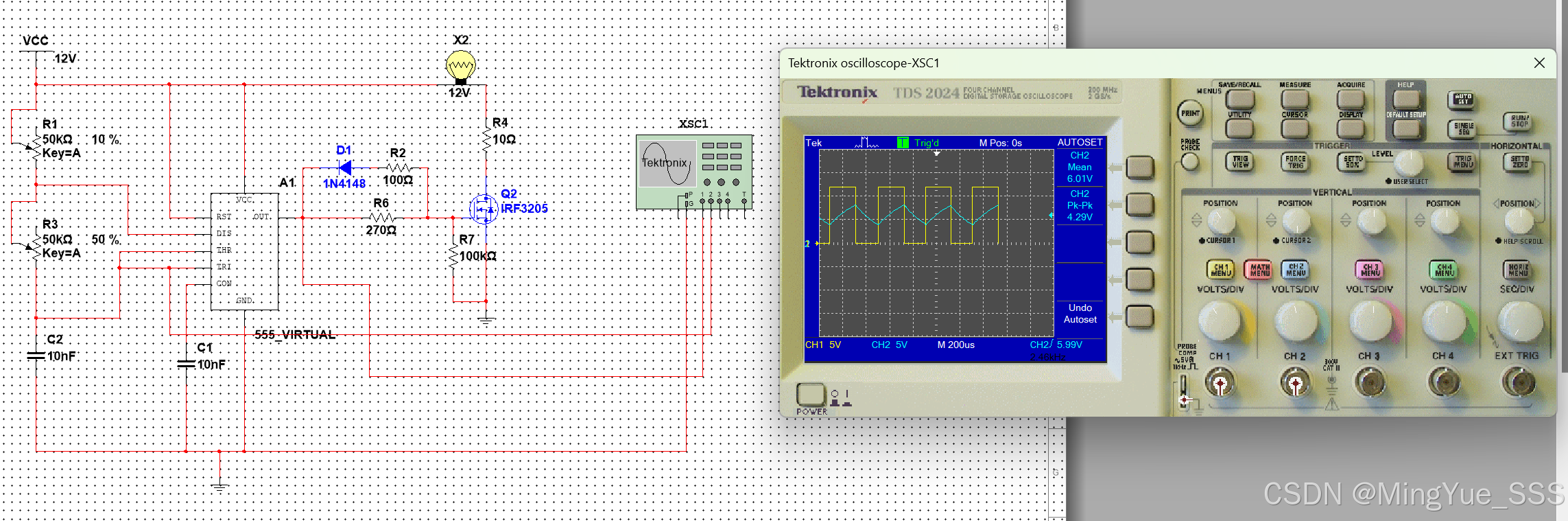Toggle the oscilloscope POWER button
The width and height of the screenshot is (1568, 521).
[811, 395]
